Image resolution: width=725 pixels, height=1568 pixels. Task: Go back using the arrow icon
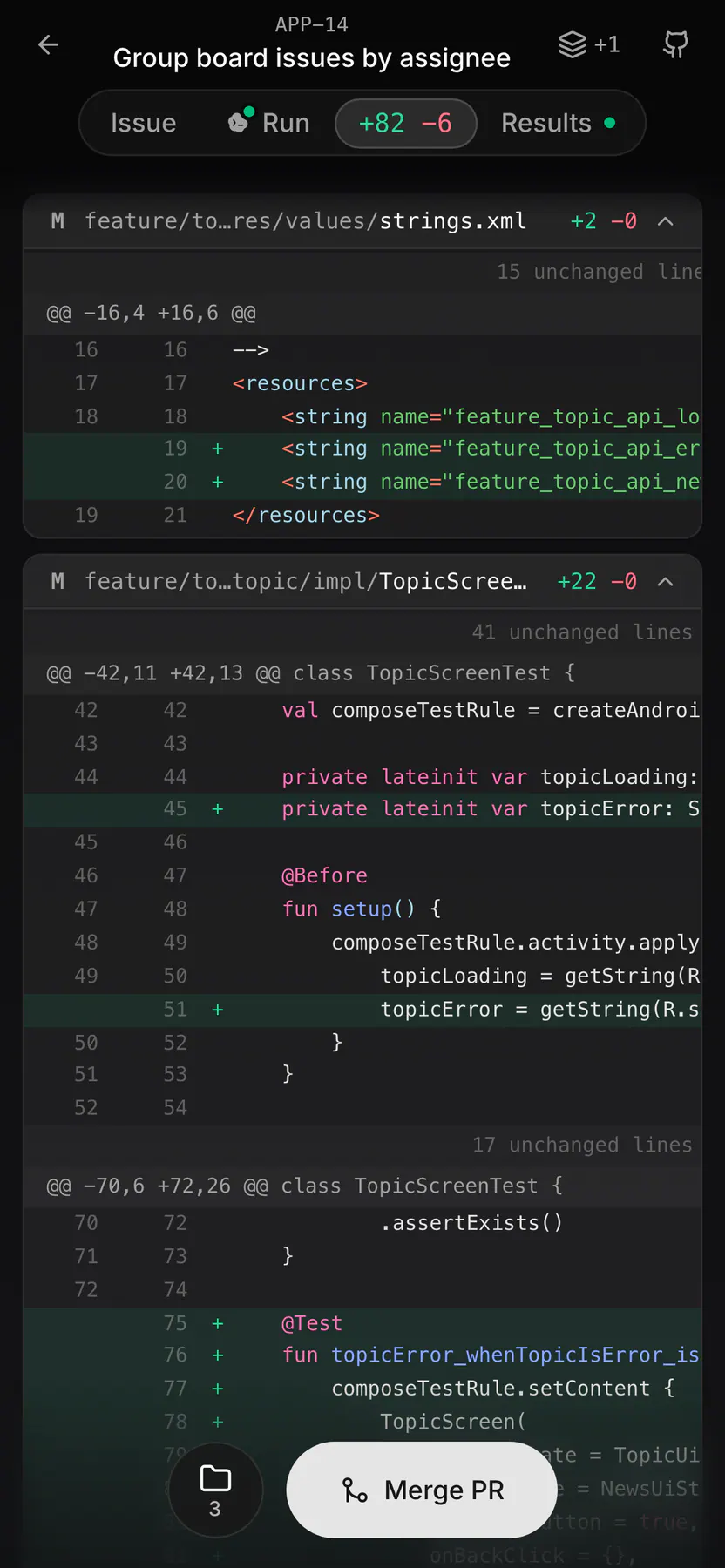click(x=49, y=44)
